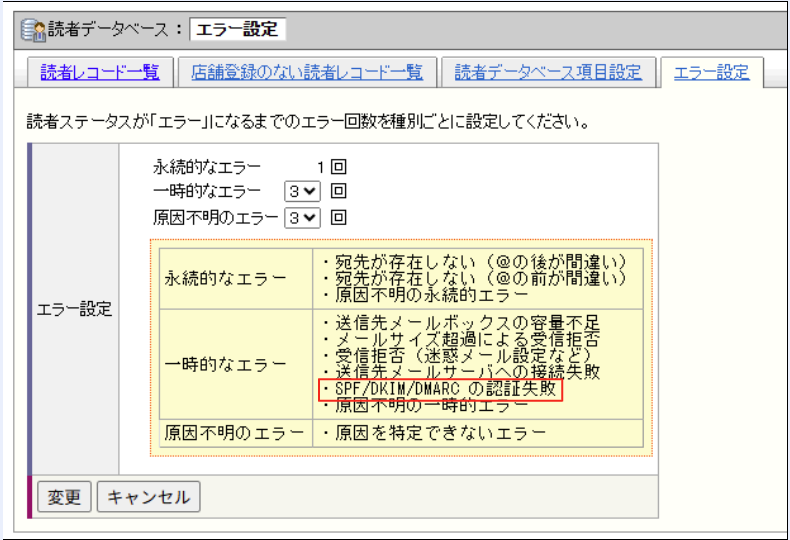Screen dimensions: 790x540
Task: Go to 読者データベース項目設定 tab
Action: (548, 72)
